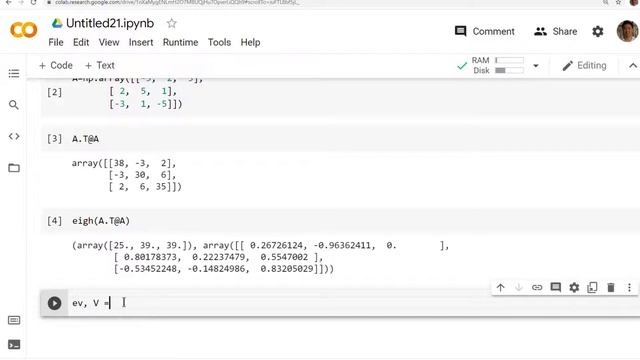Image resolution: width=640 pixels, height=360 pixels.
Task: Open the Tools menu
Action: point(219,42)
